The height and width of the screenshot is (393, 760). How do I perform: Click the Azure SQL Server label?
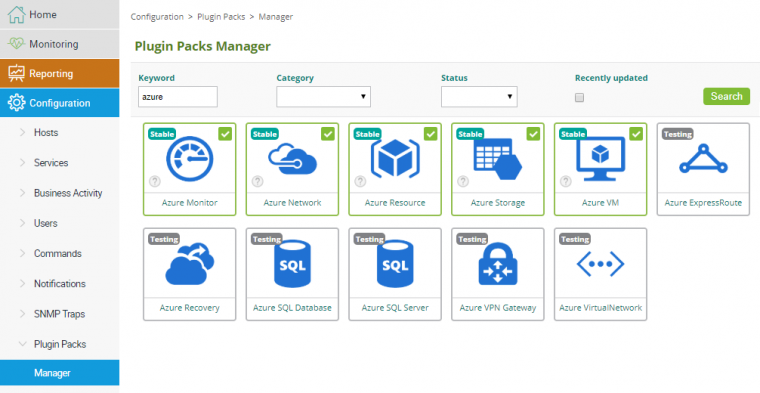395,308
